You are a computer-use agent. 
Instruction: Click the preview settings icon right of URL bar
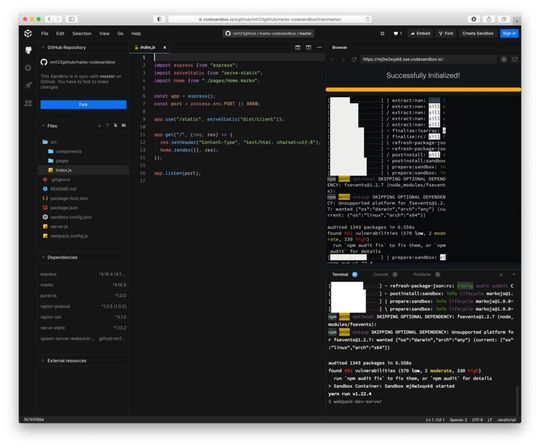click(504, 60)
